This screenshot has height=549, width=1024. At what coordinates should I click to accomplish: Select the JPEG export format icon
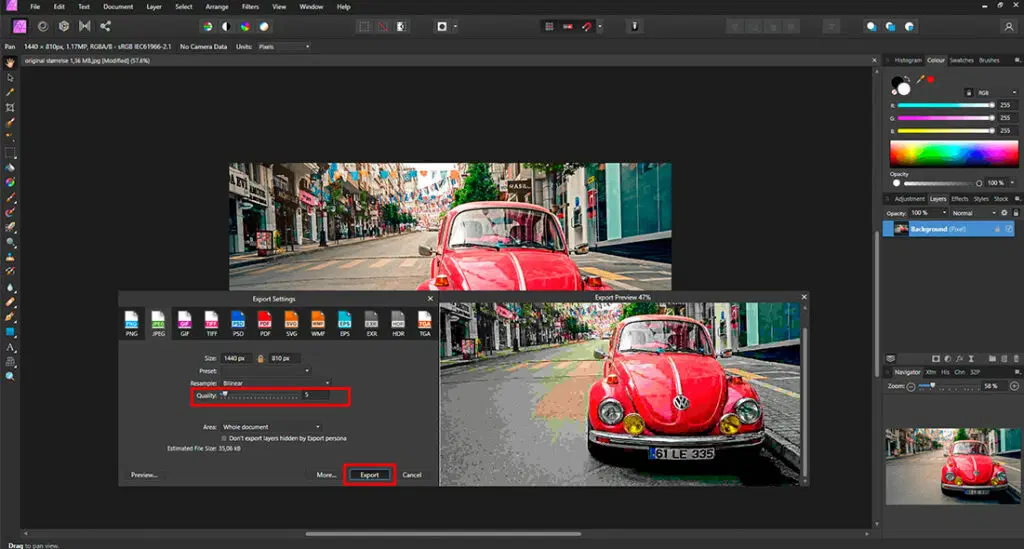click(158, 323)
